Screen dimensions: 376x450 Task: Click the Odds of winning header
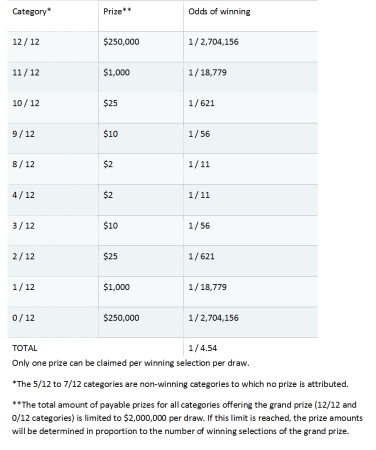click(219, 11)
